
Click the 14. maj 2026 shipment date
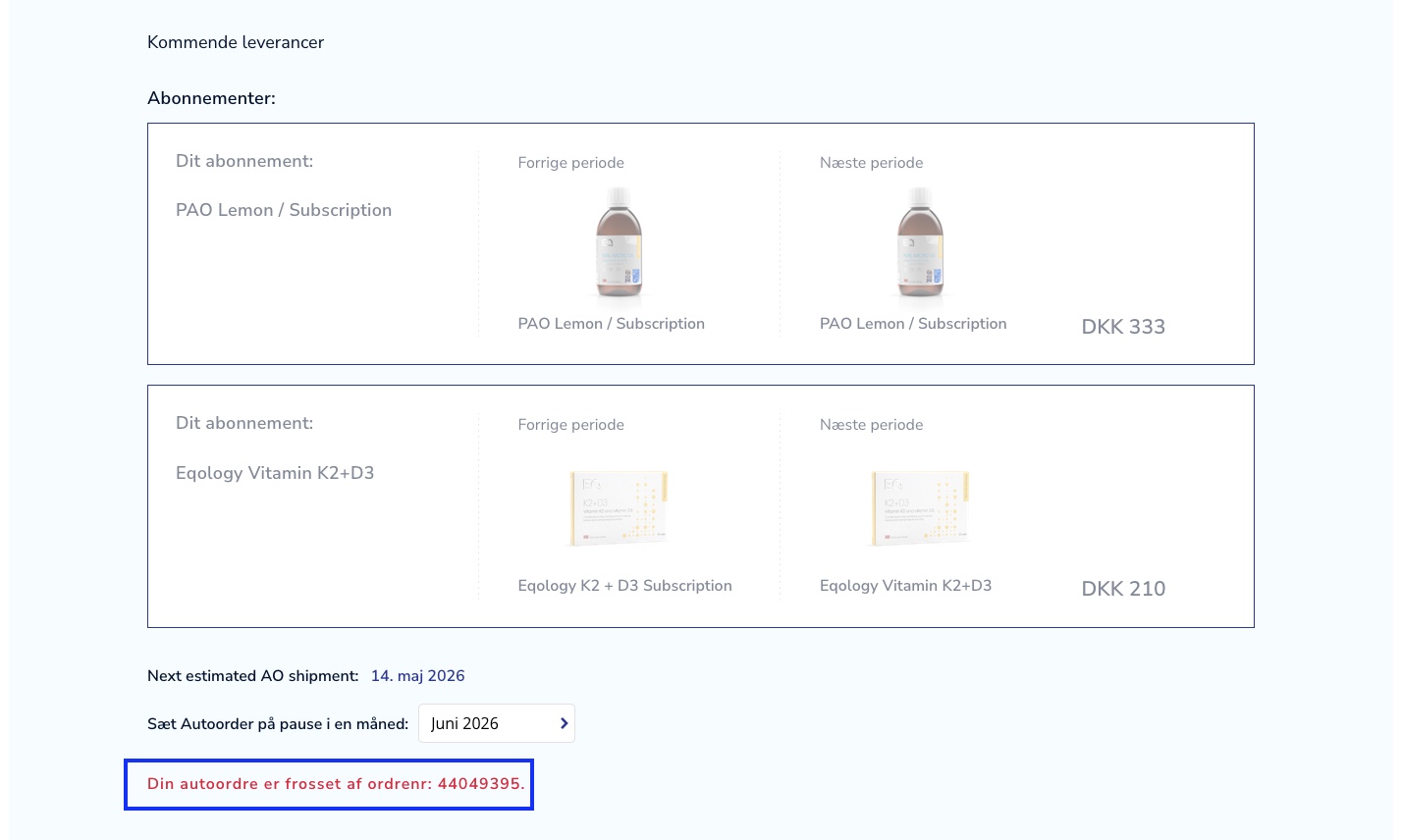click(417, 675)
